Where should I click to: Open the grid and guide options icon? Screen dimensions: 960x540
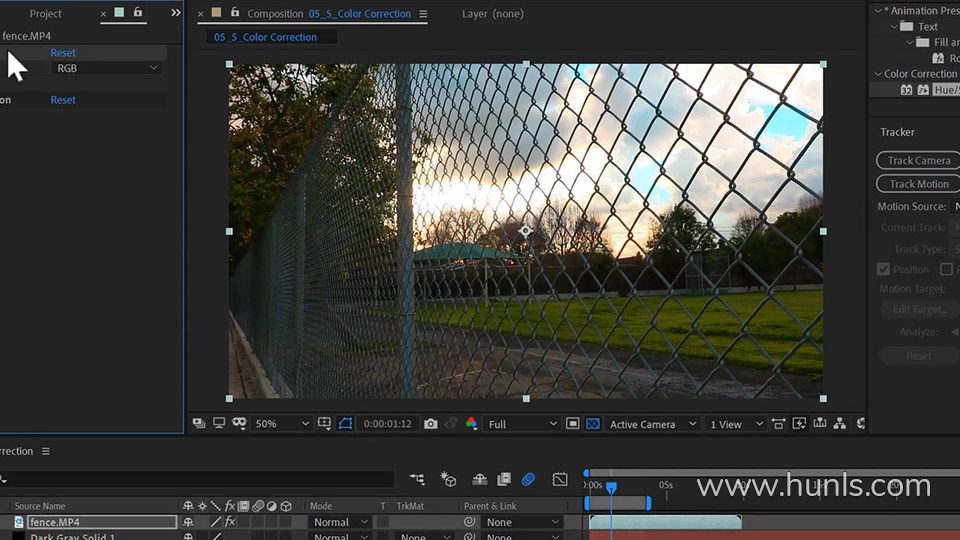tap(324, 424)
